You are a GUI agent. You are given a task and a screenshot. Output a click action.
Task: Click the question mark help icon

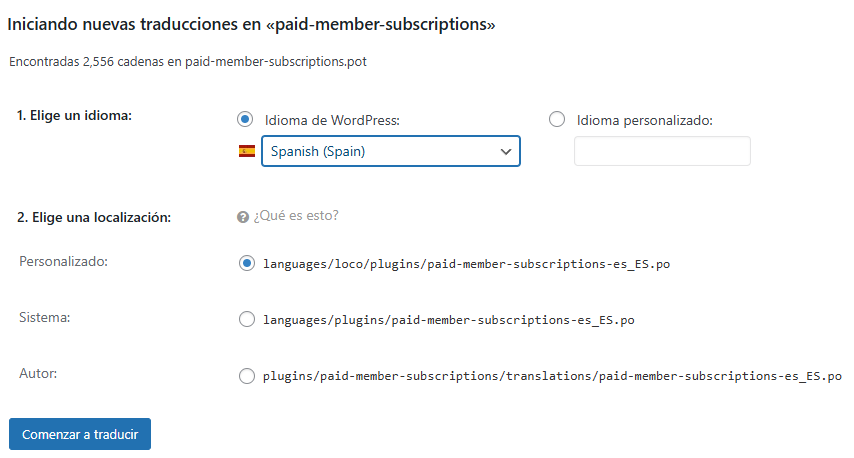point(243,216)
